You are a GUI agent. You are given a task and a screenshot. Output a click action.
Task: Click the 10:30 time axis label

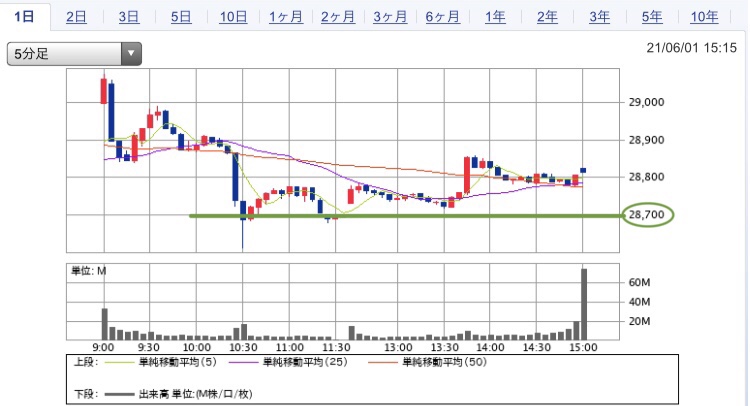click(x=243, y=348)
